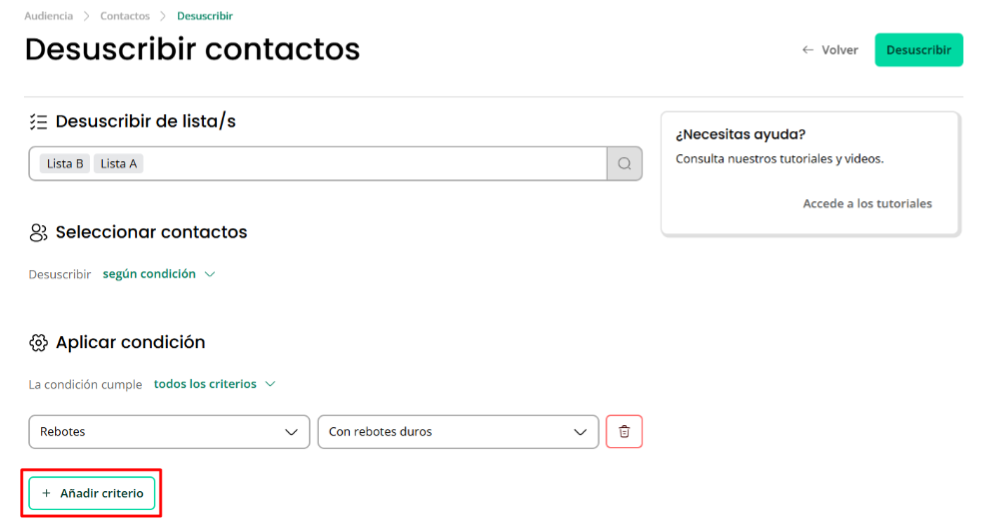Expand the según condición selector
The width and height of the screenshot is (998, 531).
159,274
